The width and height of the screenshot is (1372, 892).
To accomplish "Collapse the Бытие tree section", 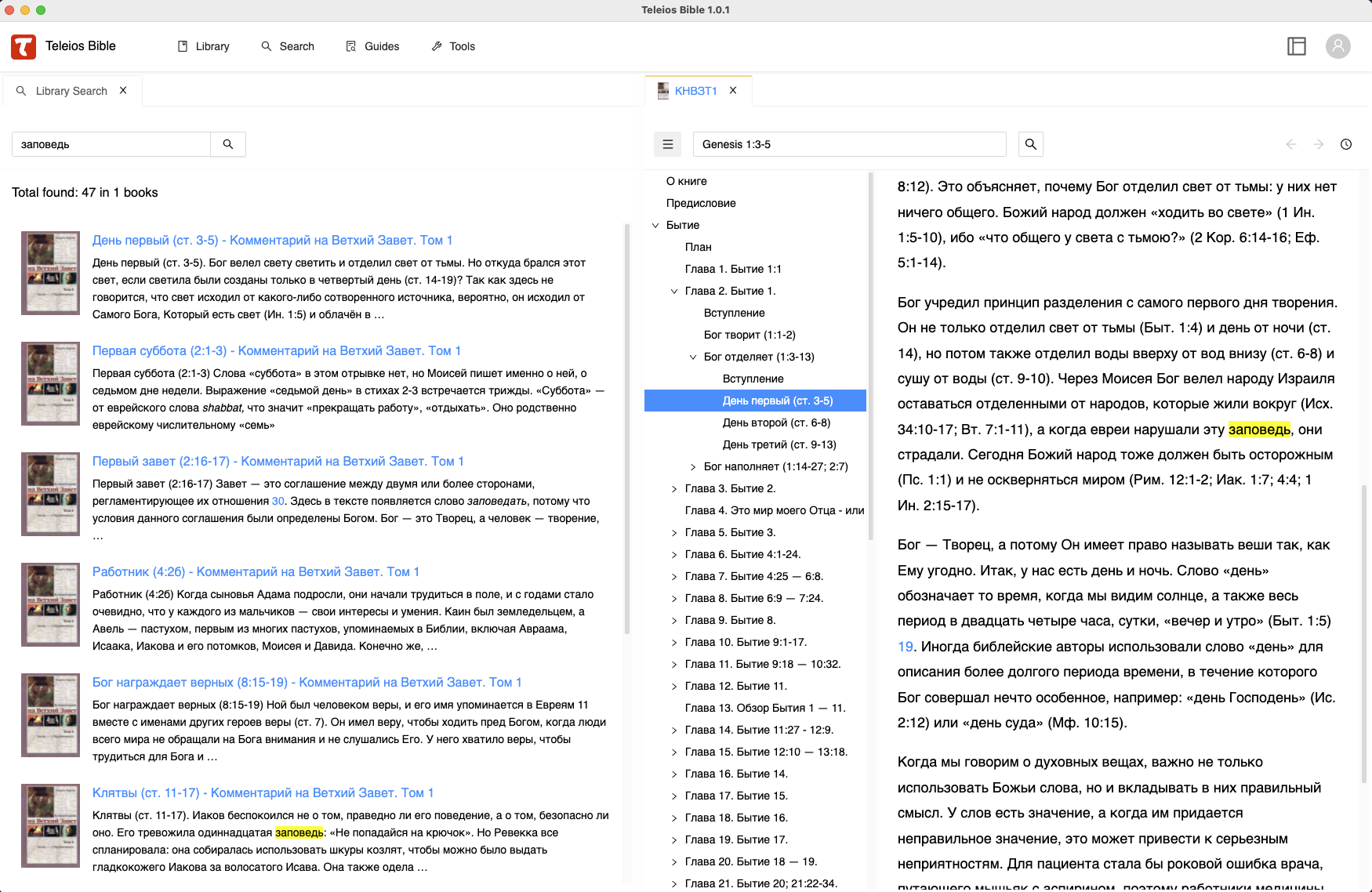I will pyautogui.click(x=655, y=226).
